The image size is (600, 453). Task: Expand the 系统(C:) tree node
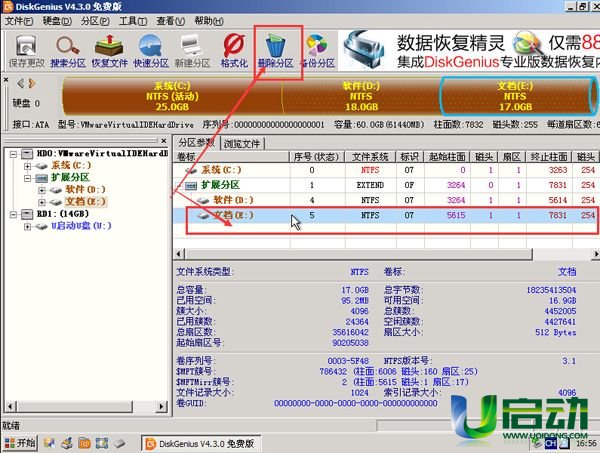[27, 166]
